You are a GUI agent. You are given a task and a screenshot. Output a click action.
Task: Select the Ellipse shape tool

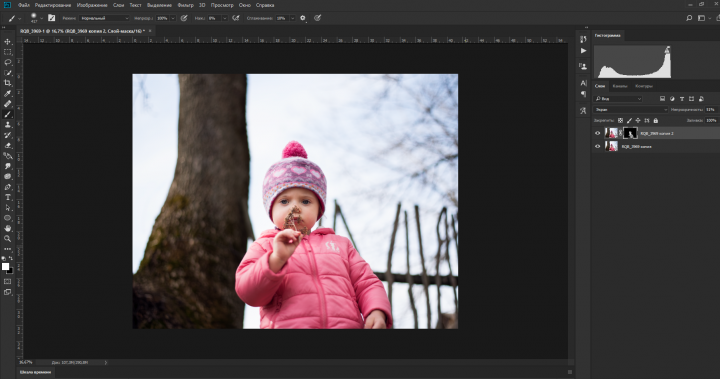(8, 218)
